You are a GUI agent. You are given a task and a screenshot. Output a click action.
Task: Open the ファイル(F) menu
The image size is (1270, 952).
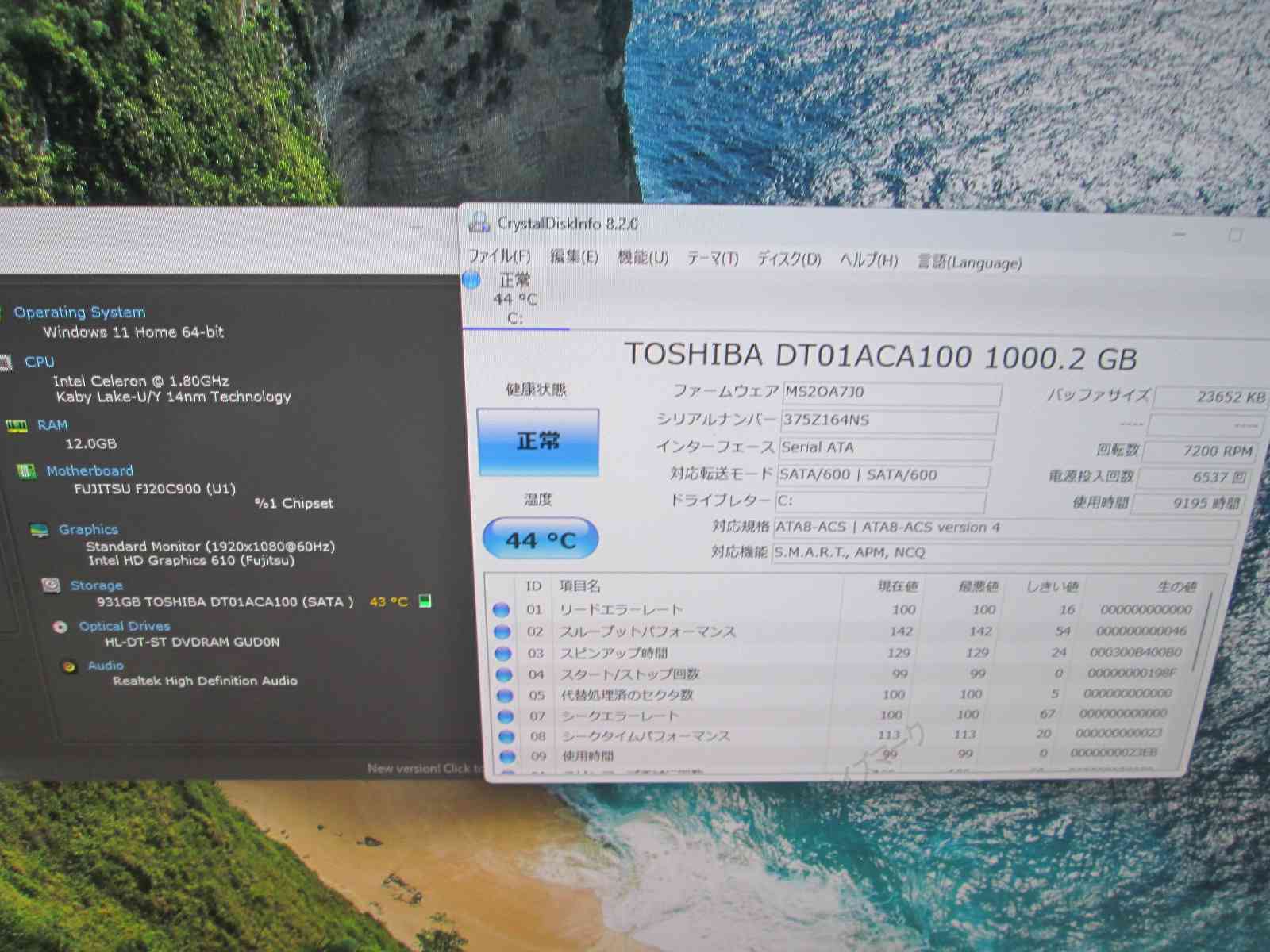tap(498, 256)
